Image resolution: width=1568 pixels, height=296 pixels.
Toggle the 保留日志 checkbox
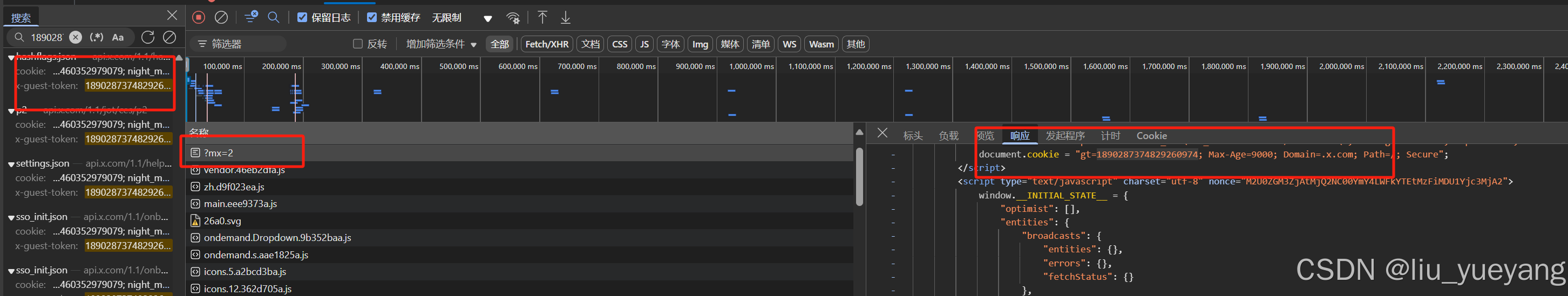(302, 17)
